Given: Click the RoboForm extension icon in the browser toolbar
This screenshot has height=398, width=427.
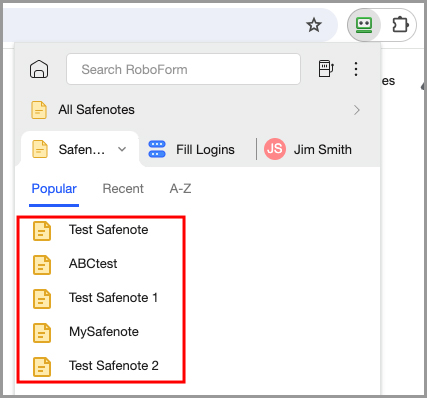Looking at the screenshot, I should [x=364, y=25].
